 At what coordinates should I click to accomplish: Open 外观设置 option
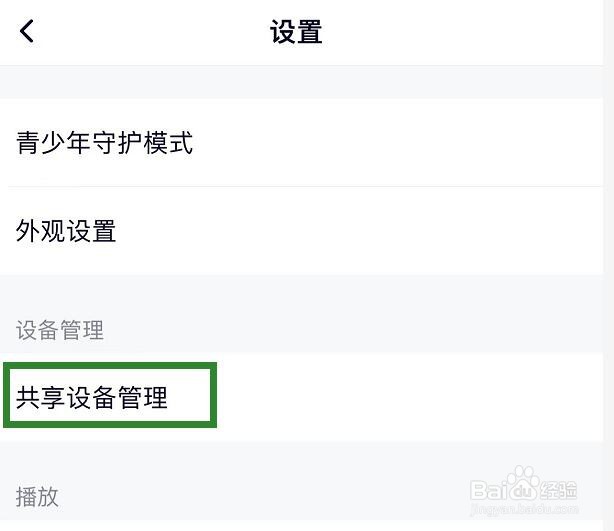[x=301, y=231]
